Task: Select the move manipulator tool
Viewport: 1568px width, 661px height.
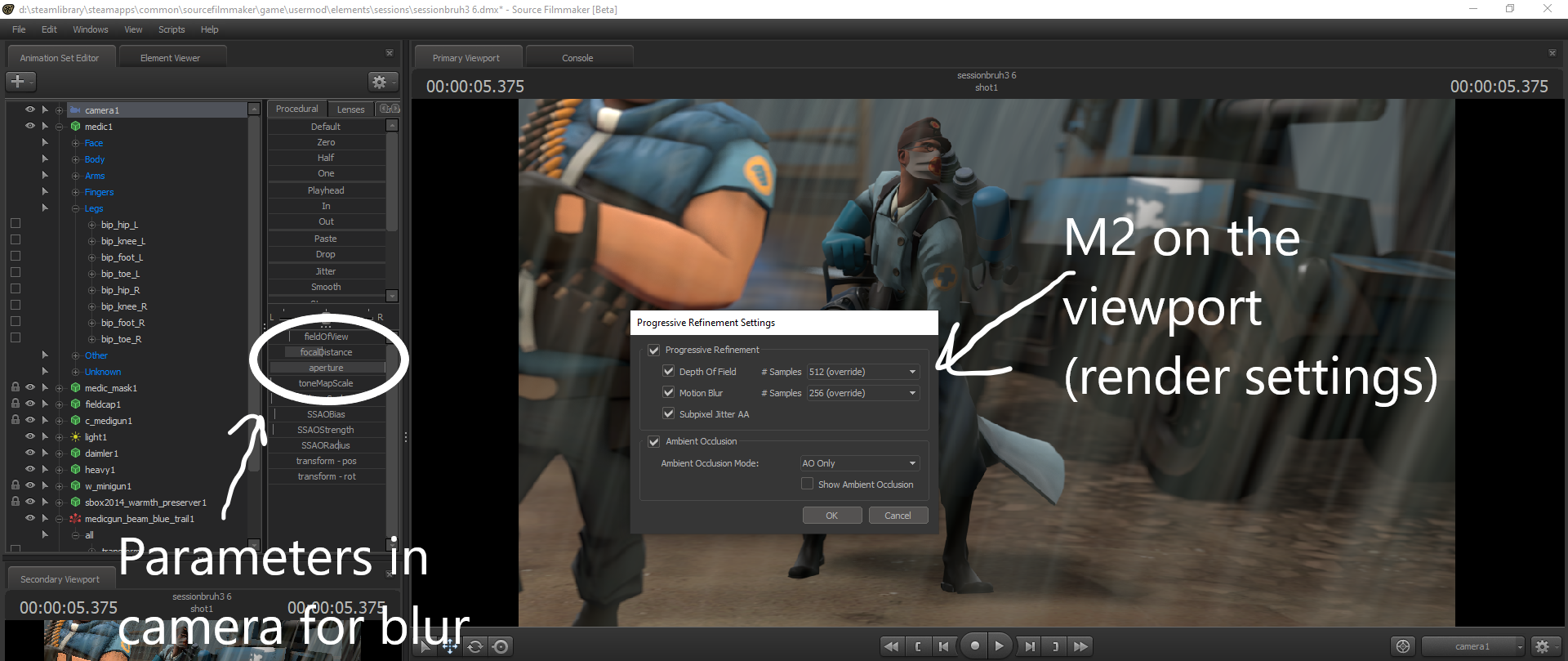Action: (450, 646)
